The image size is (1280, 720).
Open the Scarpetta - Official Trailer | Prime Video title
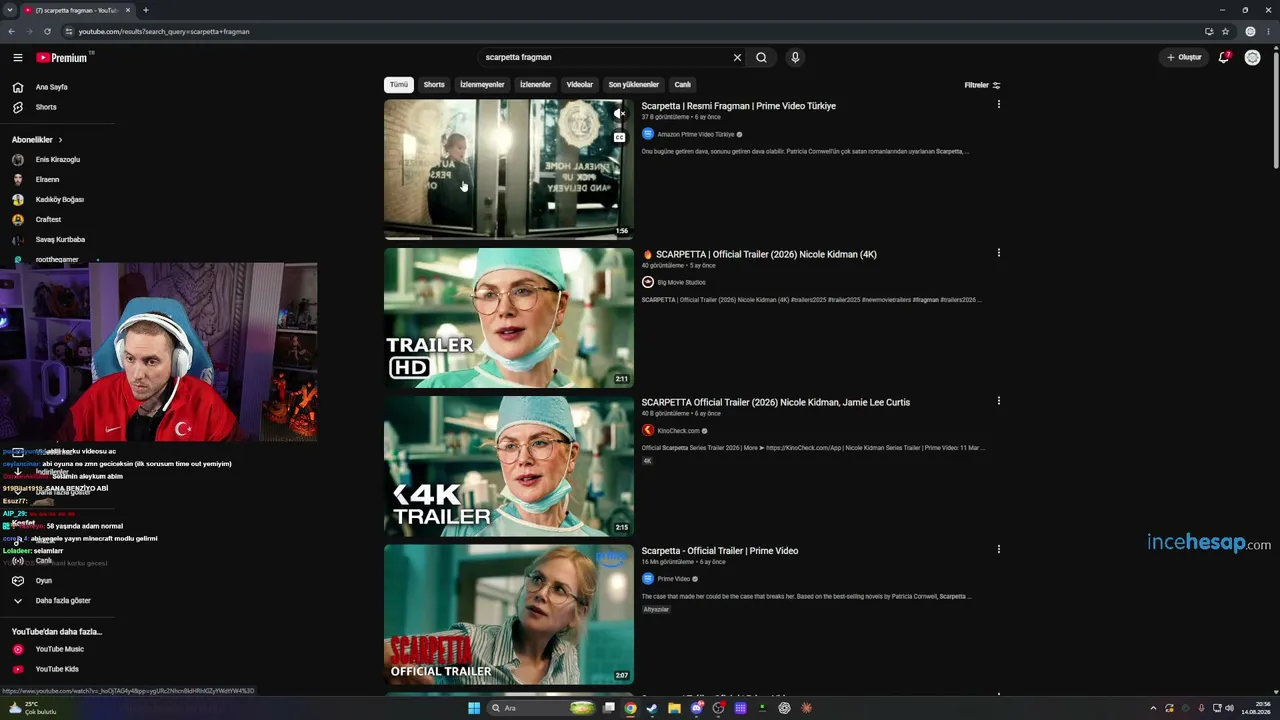pyautogui.click(x=720, y=551)
